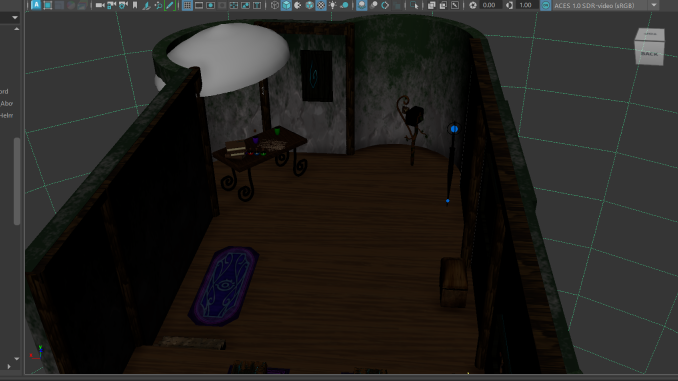Click the exposure value field 0.00

pos(489,5)
